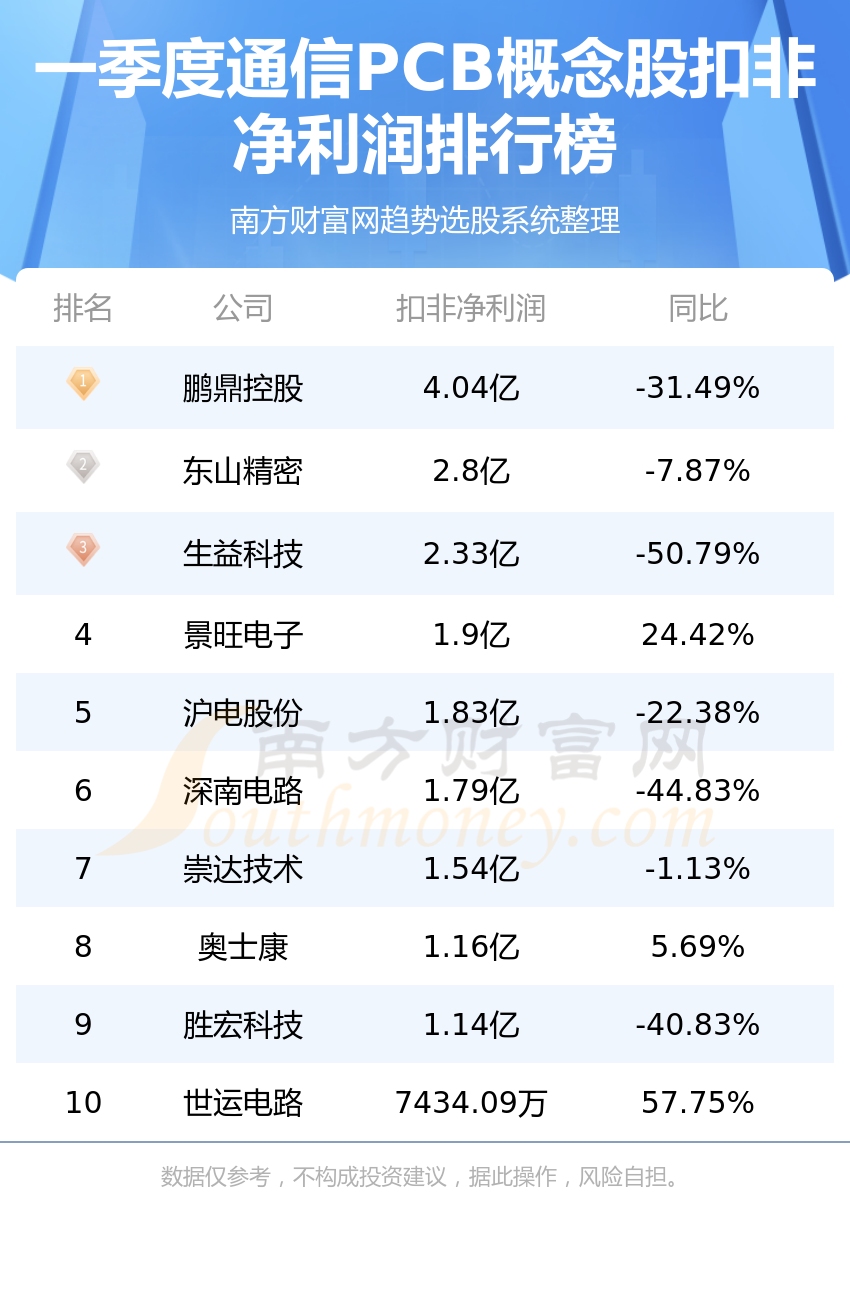Click the bronze rank 3 medal icon

pos(83,550)
